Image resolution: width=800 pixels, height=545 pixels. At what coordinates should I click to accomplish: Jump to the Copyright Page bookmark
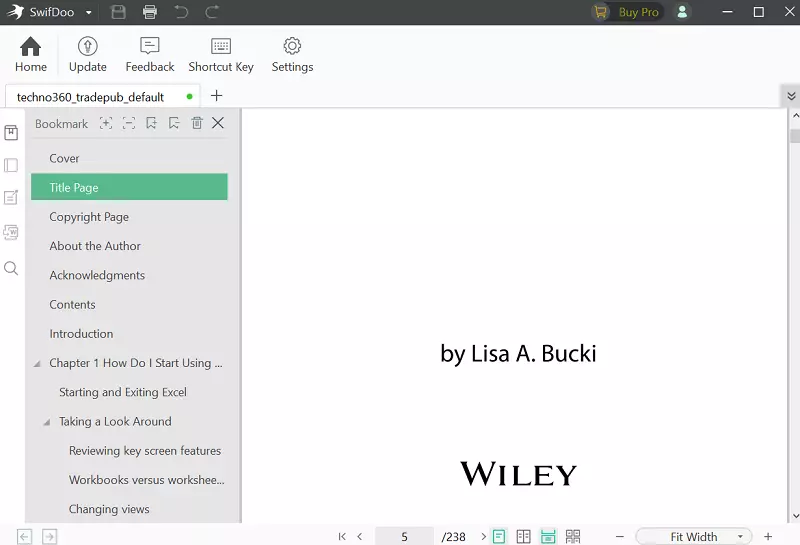[89, 217]
